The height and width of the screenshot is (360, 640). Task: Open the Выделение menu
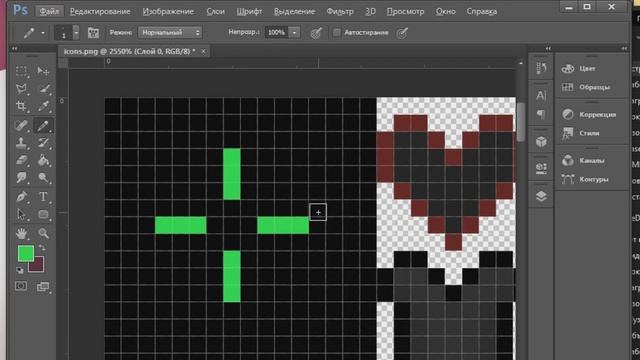294,11
